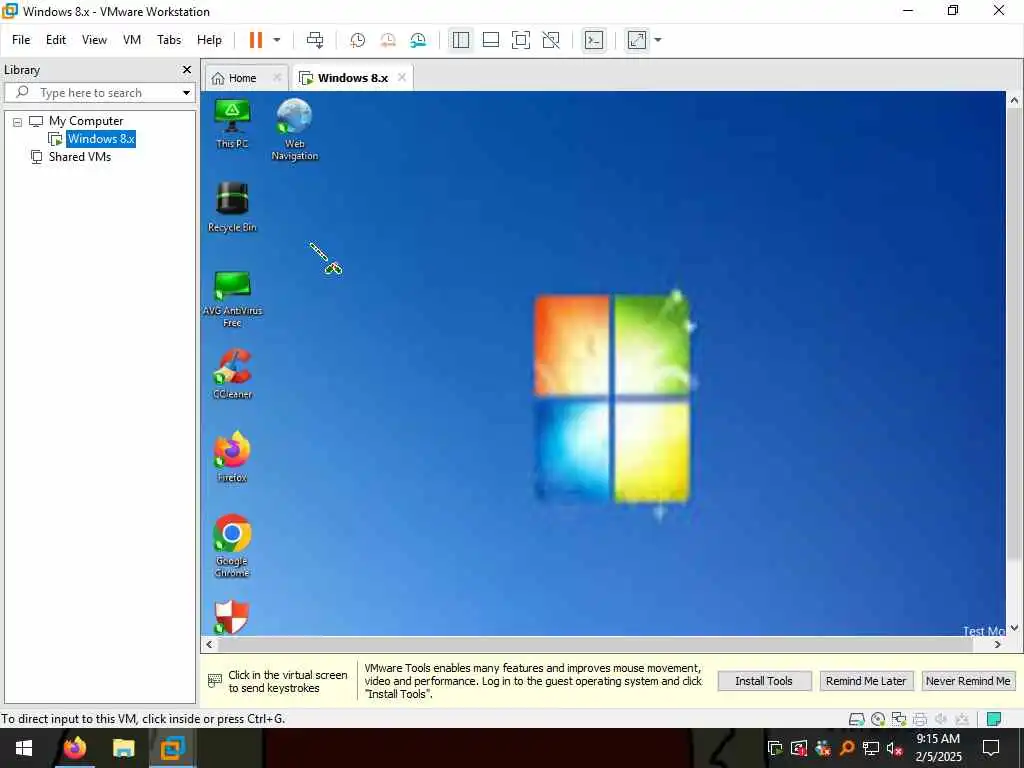Viewport: 1024px width, 768px height.
Task: Toggle Unity mode icon
Action: click(x=551, y=40)
